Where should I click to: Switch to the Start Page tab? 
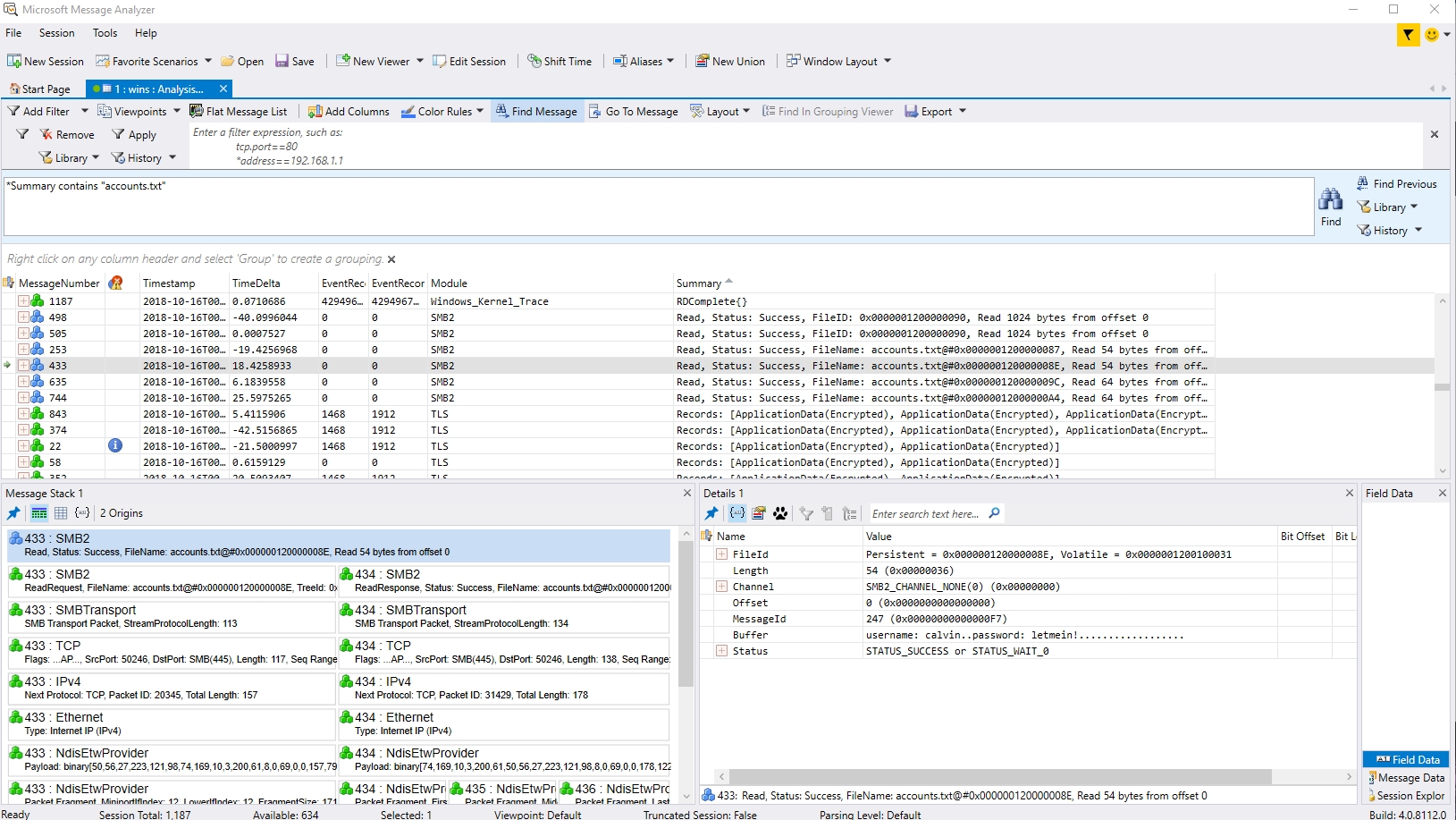click(x=40, y=89)
